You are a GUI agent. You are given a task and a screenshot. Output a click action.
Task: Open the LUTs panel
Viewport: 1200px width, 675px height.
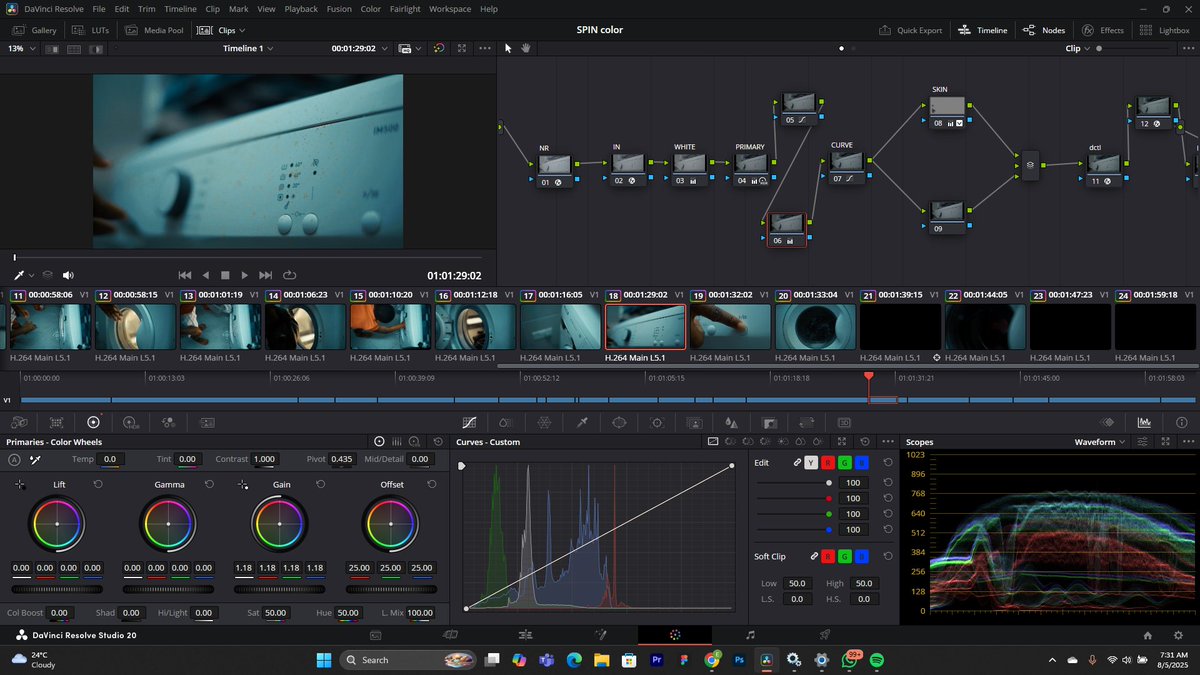[90, 30]
